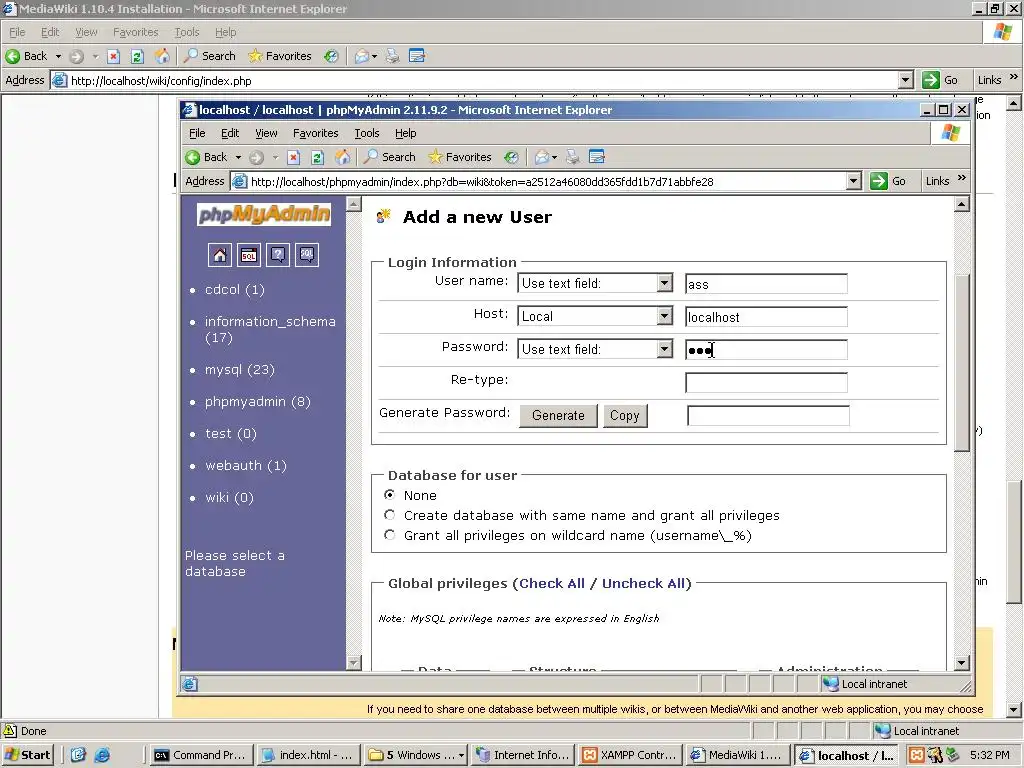Open Edit menu in phpMyAdmin window
The width and height of the screenshot is (1024, 768).
pos(230,133)
